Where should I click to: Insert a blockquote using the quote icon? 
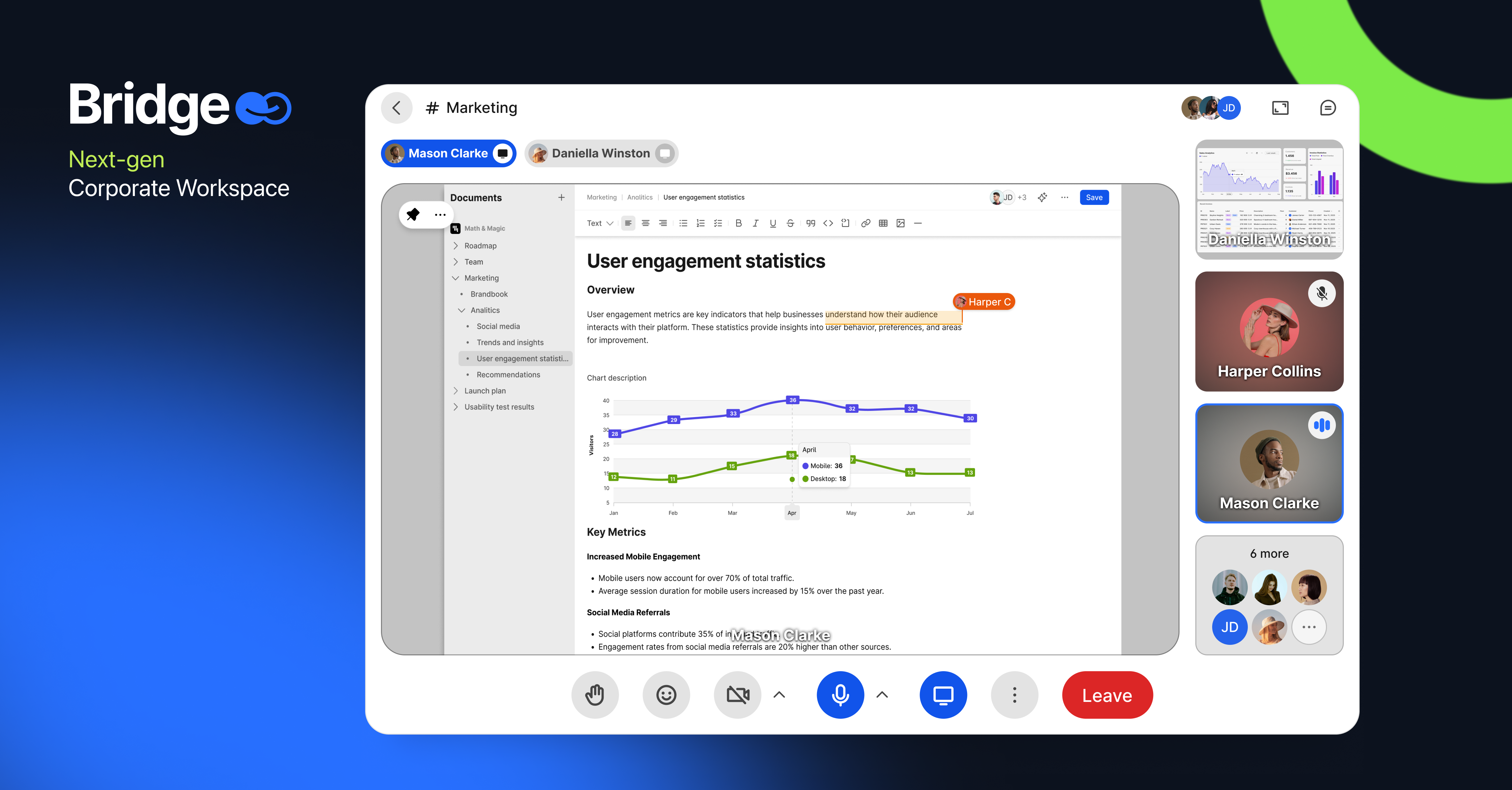pyautogui.click(x=810, y=223)
